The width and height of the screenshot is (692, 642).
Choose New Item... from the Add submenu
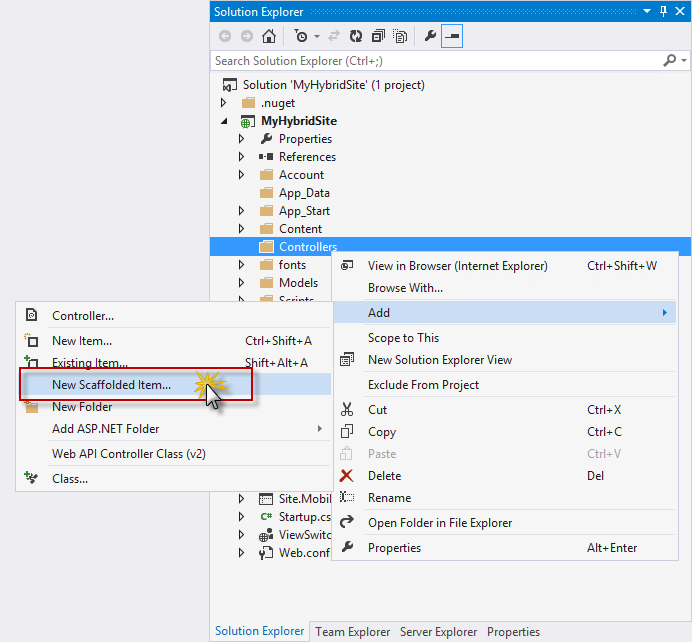pos(174,341)
